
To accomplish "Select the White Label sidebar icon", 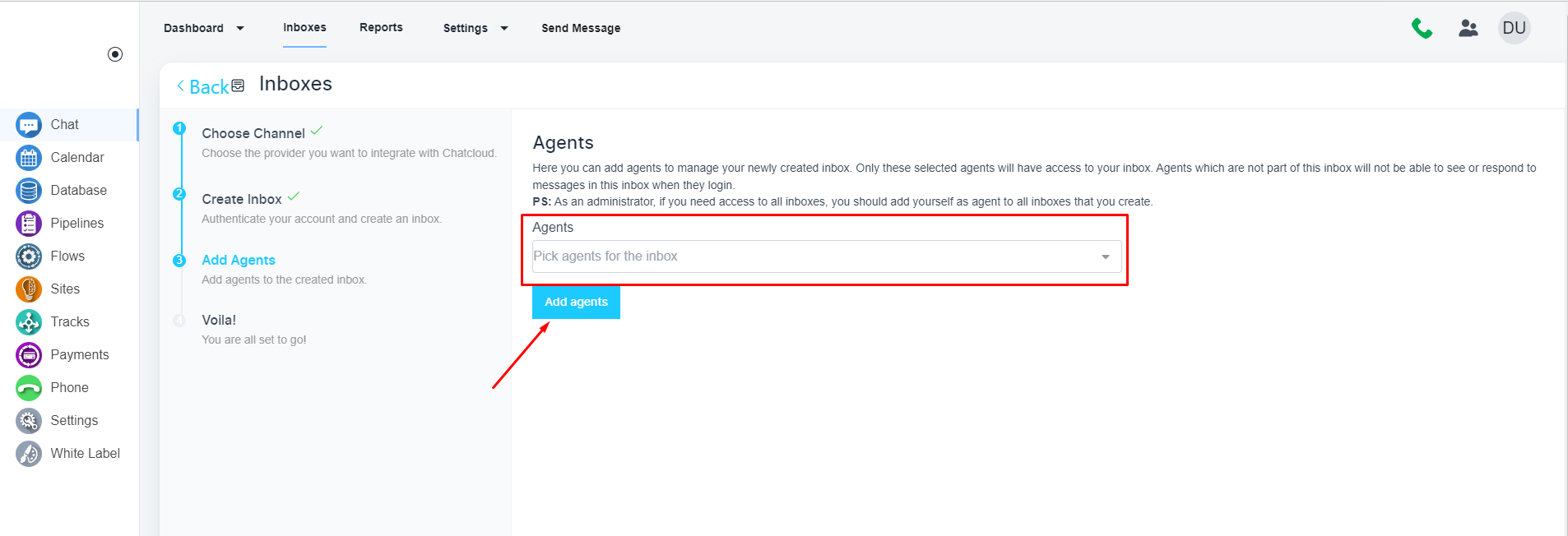I will point(29,454).
